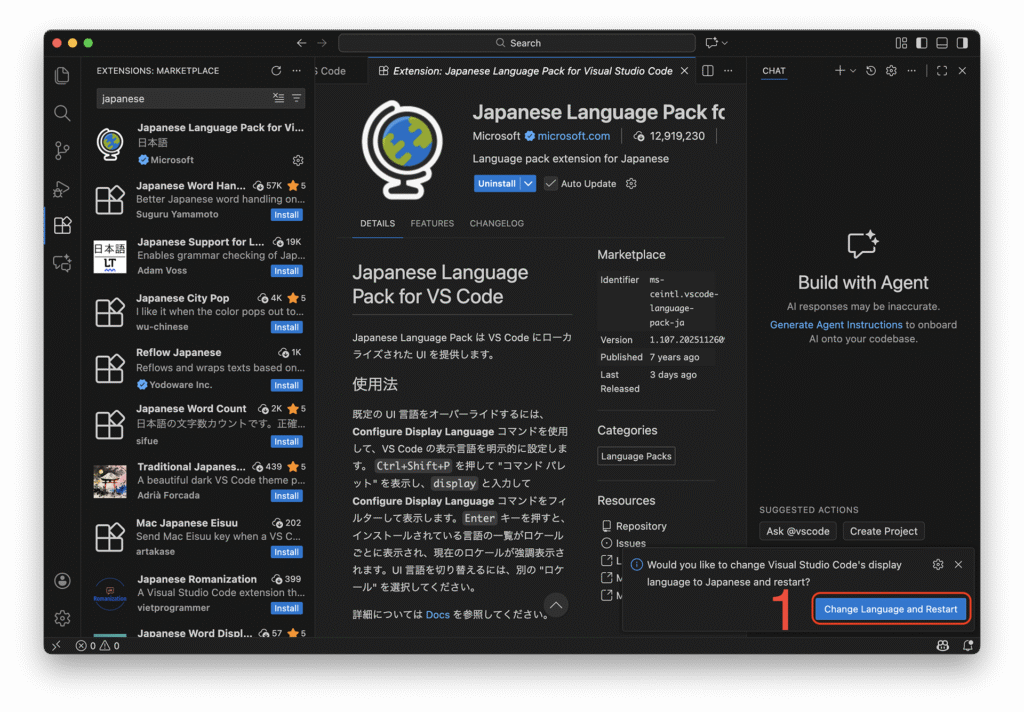
Task: Click the extensions search field with japanese
Action: coord(180,98)
